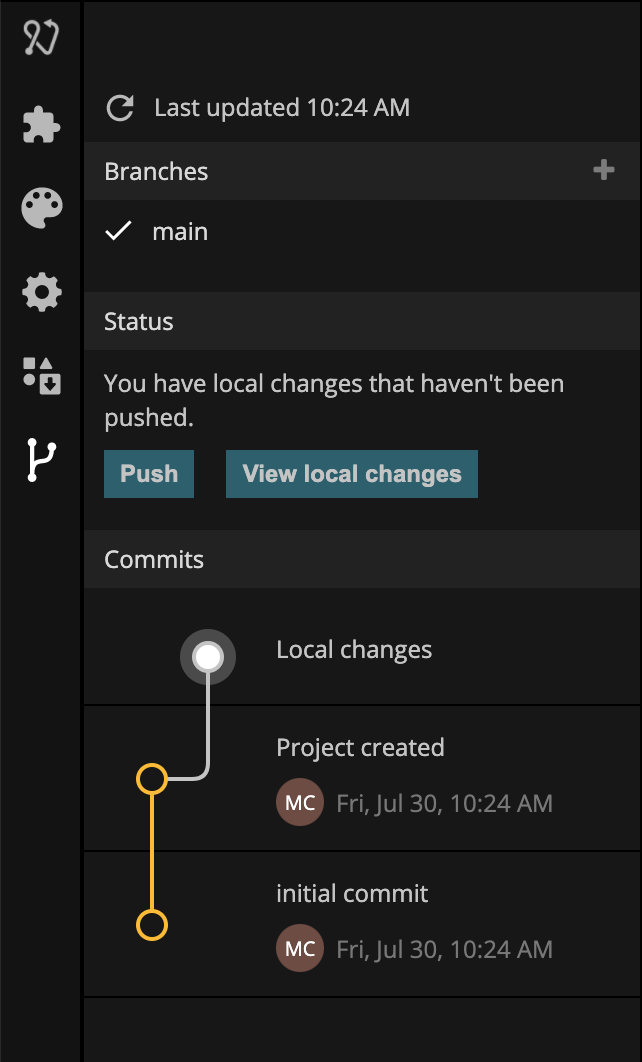
Task: Click the View local changes button
Action: click(351, 474)
